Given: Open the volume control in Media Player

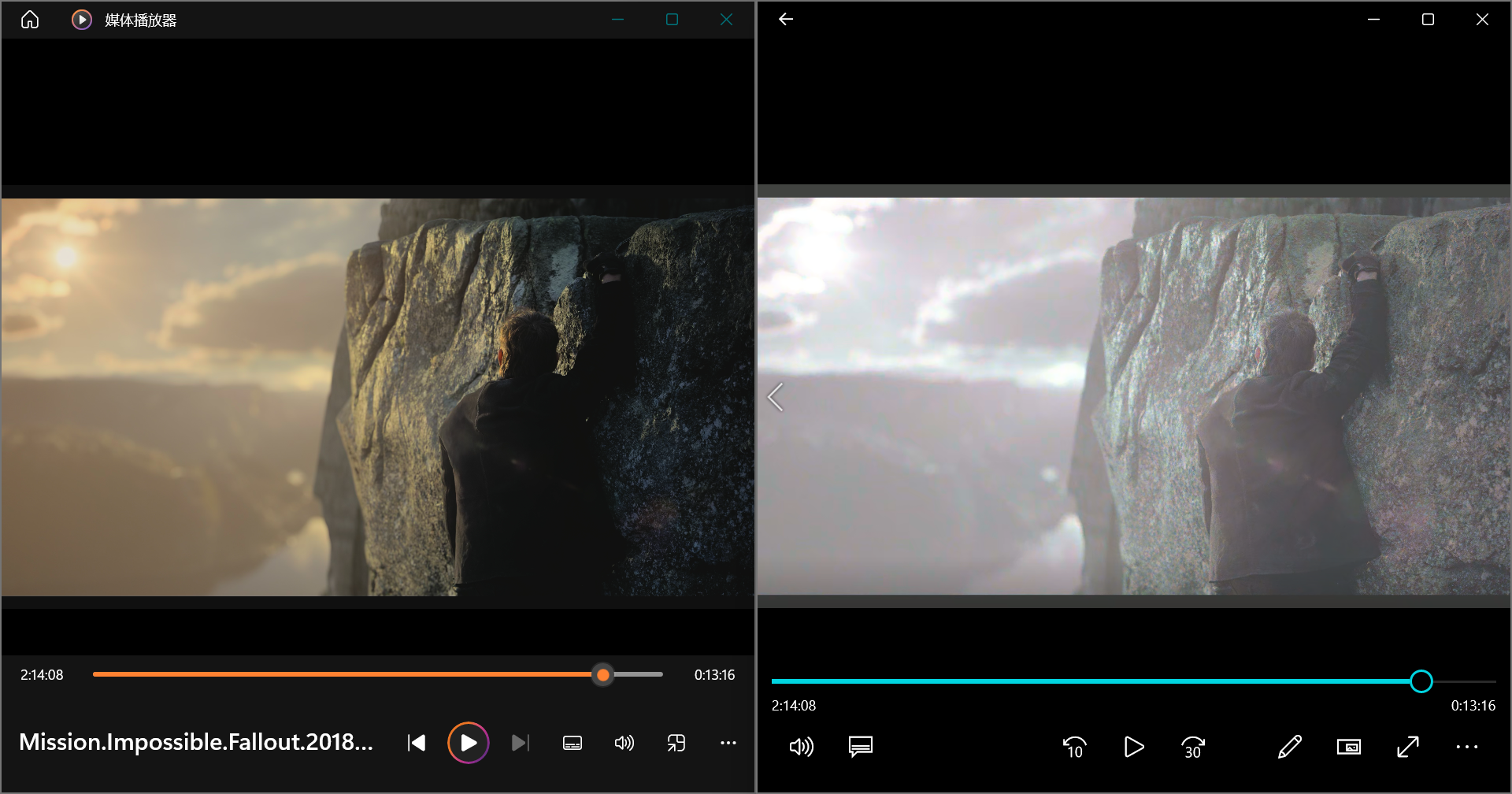Looking at the screenshot, I should (x=624, y=743).
